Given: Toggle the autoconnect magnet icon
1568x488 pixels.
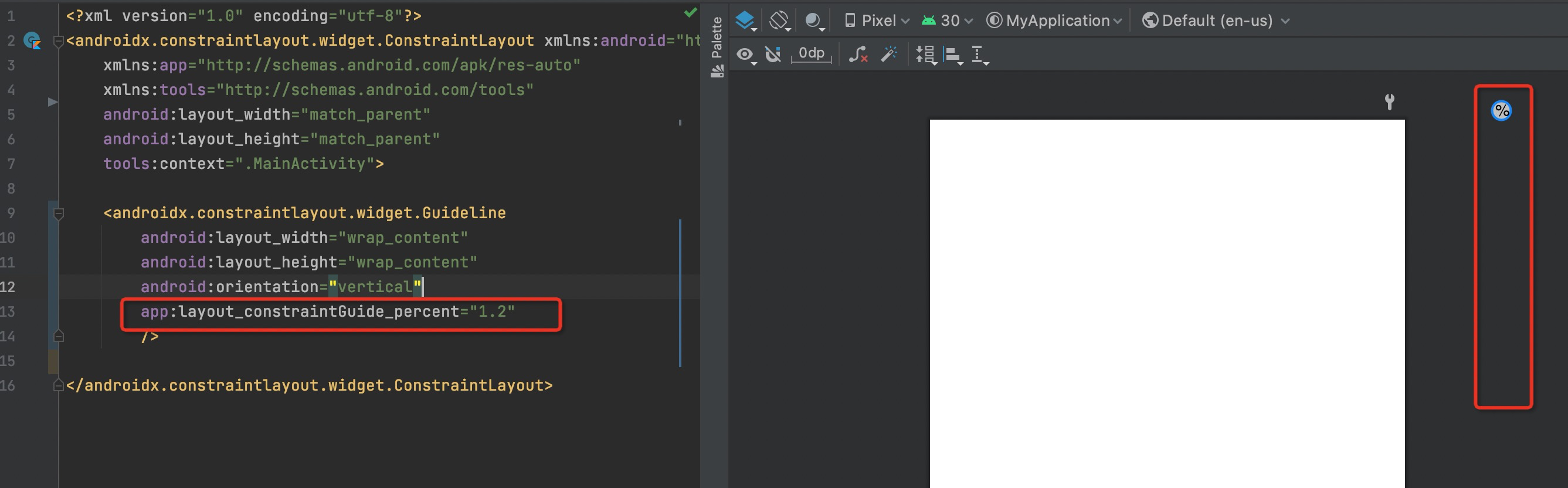Looking at the screenshot, I should 773,55.
